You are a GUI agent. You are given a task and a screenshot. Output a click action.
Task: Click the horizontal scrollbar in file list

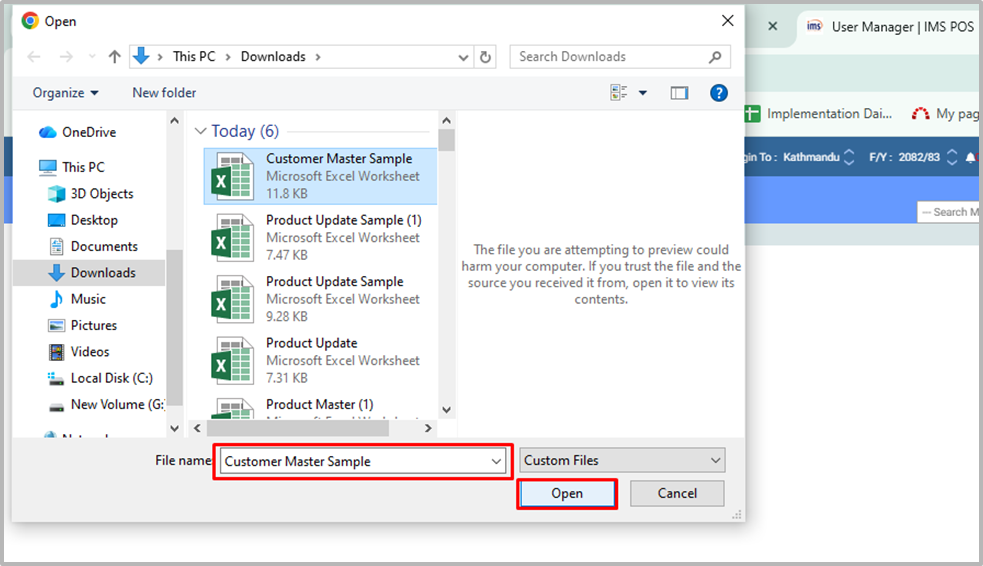298,428
